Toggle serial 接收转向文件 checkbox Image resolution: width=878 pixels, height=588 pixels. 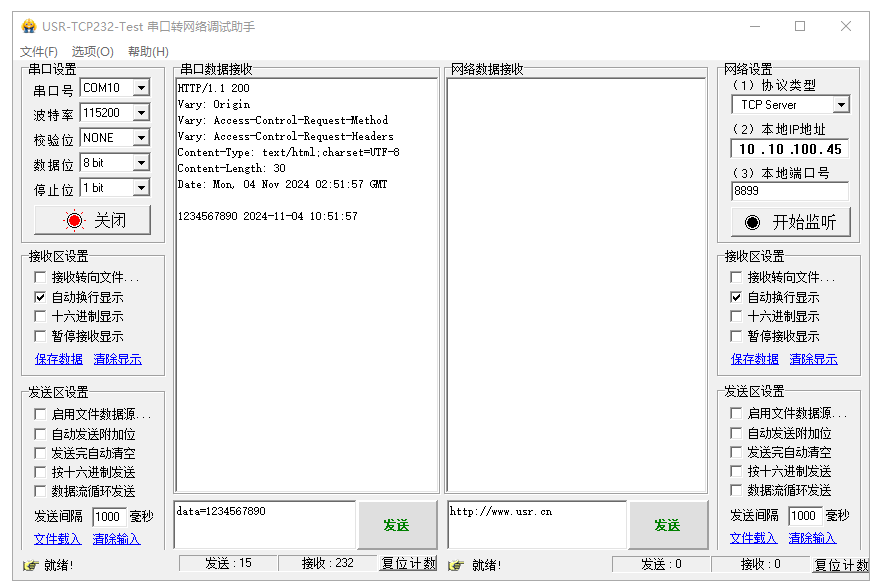40,277
